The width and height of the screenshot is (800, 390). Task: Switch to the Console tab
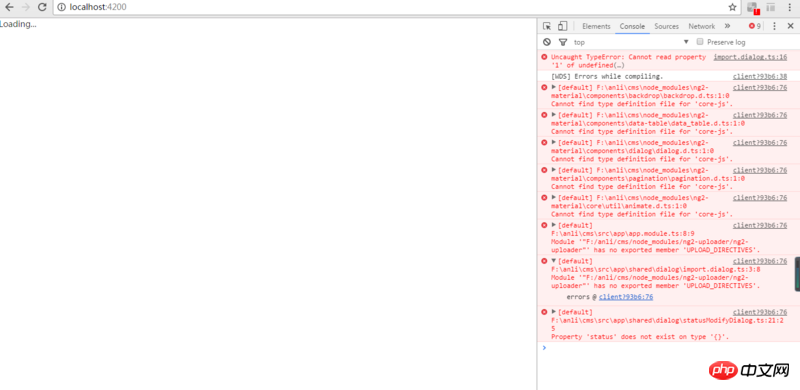632,26
